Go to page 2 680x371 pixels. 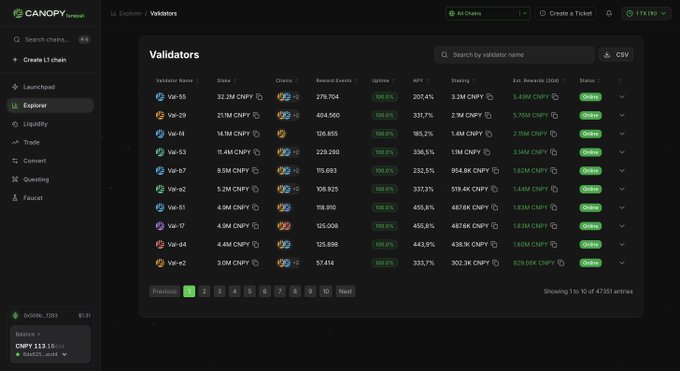pyautogui.click(x=204, y=292)
